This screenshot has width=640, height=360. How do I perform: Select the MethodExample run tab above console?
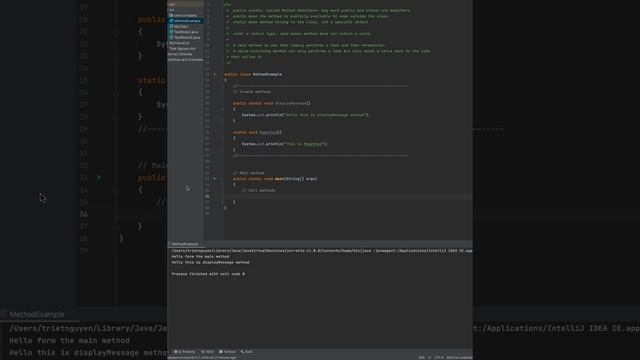184,244
